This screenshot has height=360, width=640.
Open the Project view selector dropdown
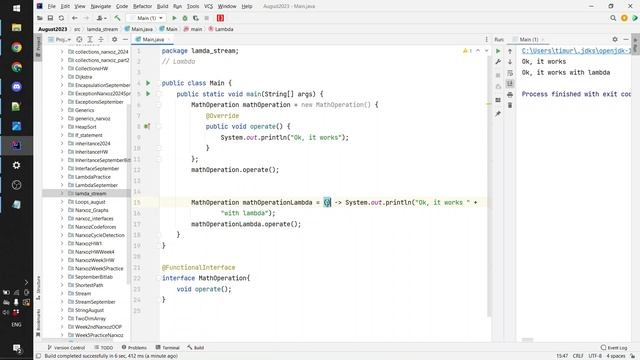pyautogui.click(x=60, y=40)
